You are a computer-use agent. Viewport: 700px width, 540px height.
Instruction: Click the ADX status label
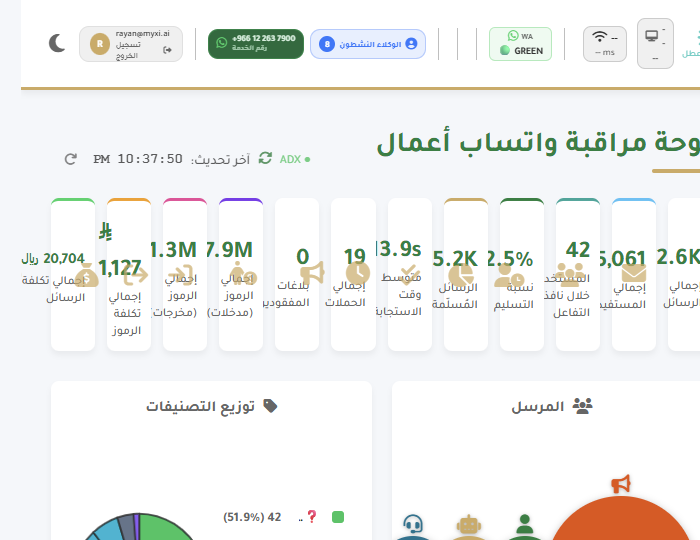(290, 159)
